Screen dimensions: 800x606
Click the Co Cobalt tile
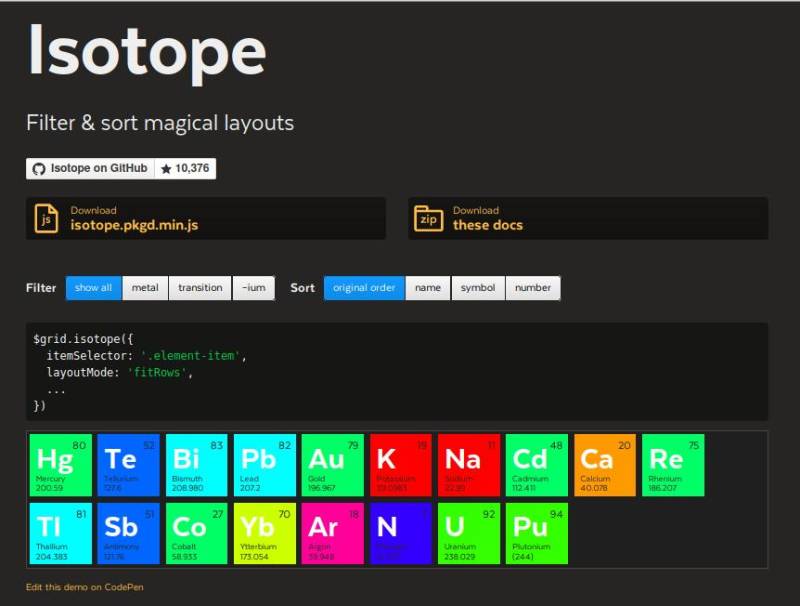click(196, 533)
